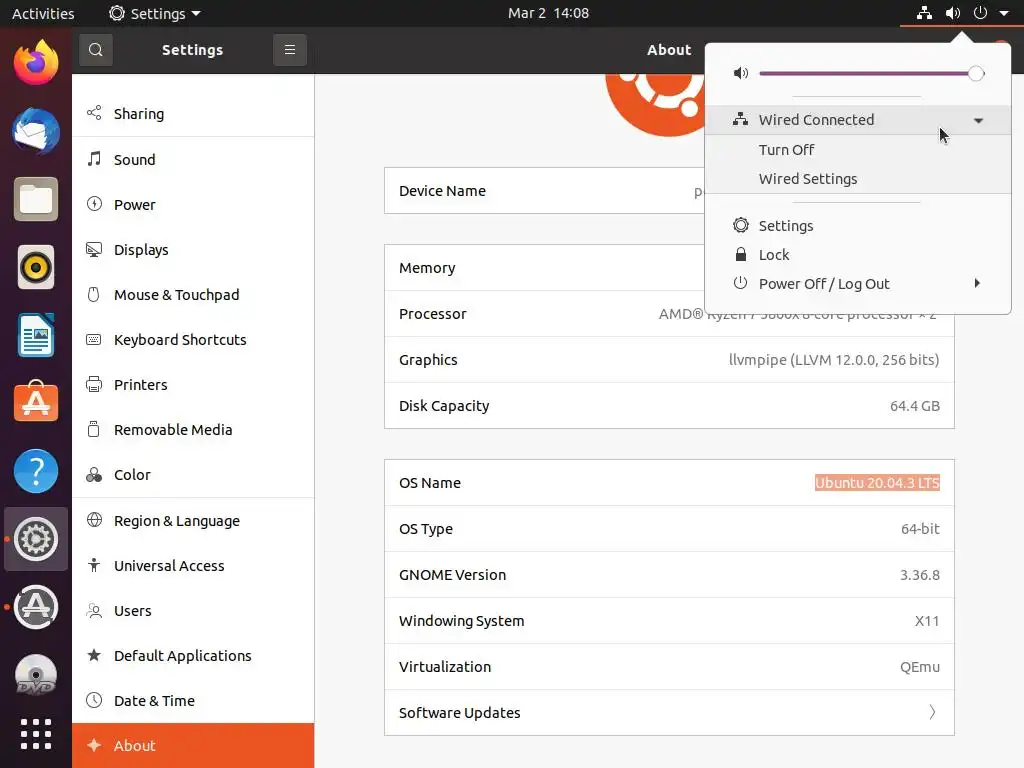Click the Displays monitor icon
The width and height of the screenshot is (1024, 768).
tap(94, 249)
